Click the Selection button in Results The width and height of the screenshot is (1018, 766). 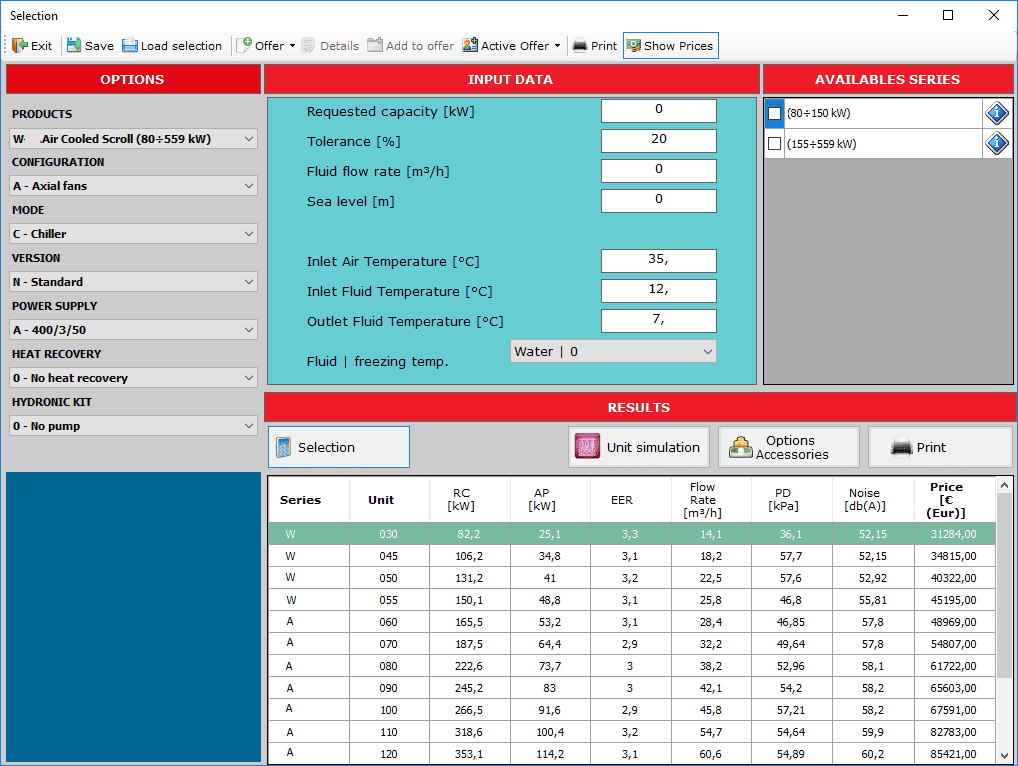tap(338, 447)
